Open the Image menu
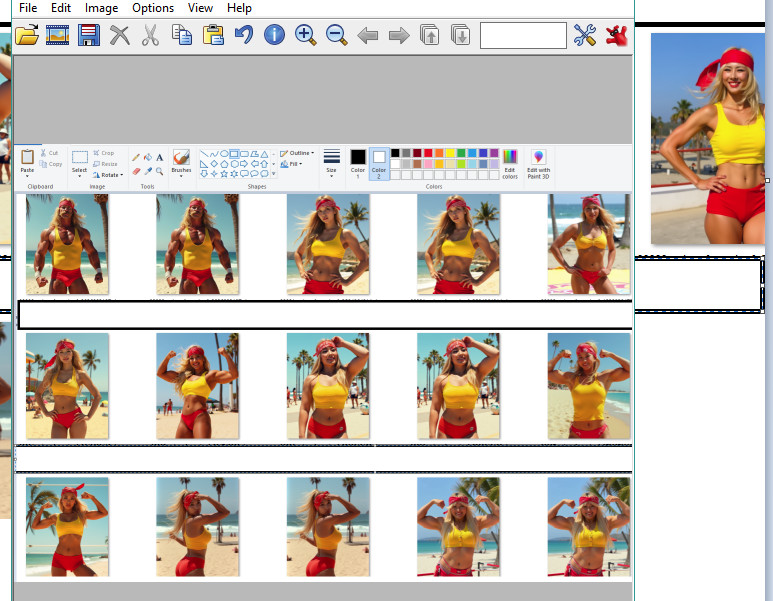This screenshot has height=601, width=773. pyautogui.click(x=102, y=8)
